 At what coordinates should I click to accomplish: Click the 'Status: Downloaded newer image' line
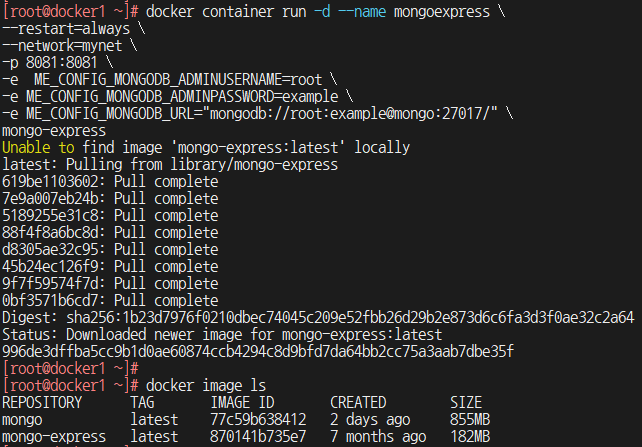pos(222,334)
